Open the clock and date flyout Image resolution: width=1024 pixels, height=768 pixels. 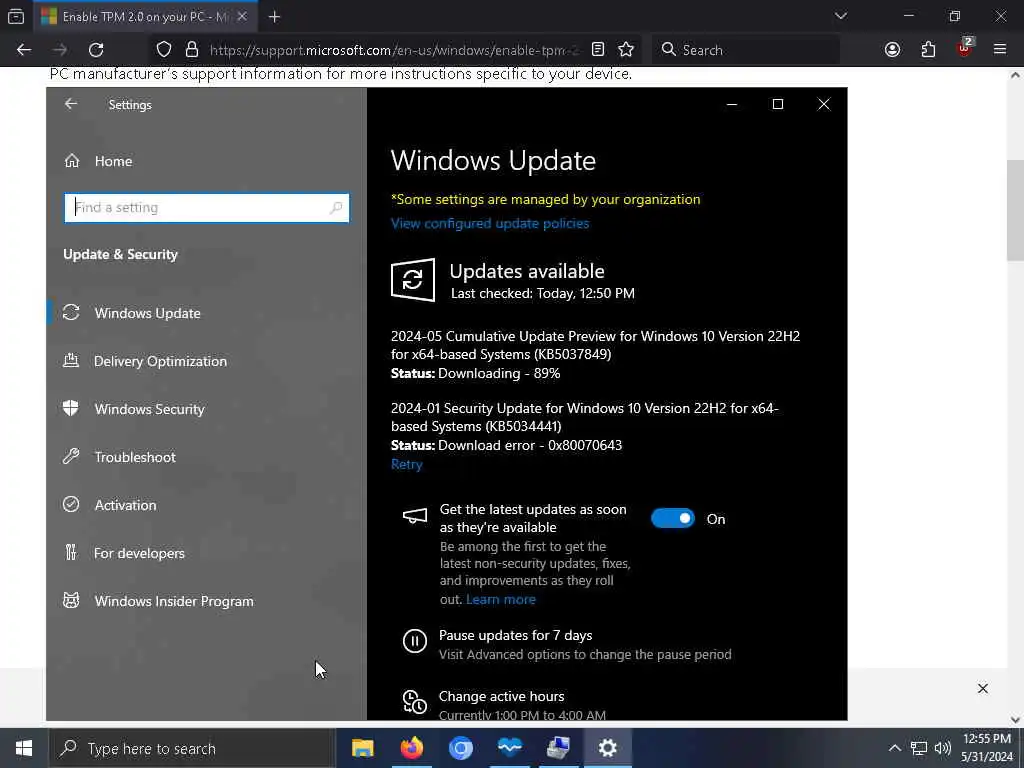pos(986,748)
